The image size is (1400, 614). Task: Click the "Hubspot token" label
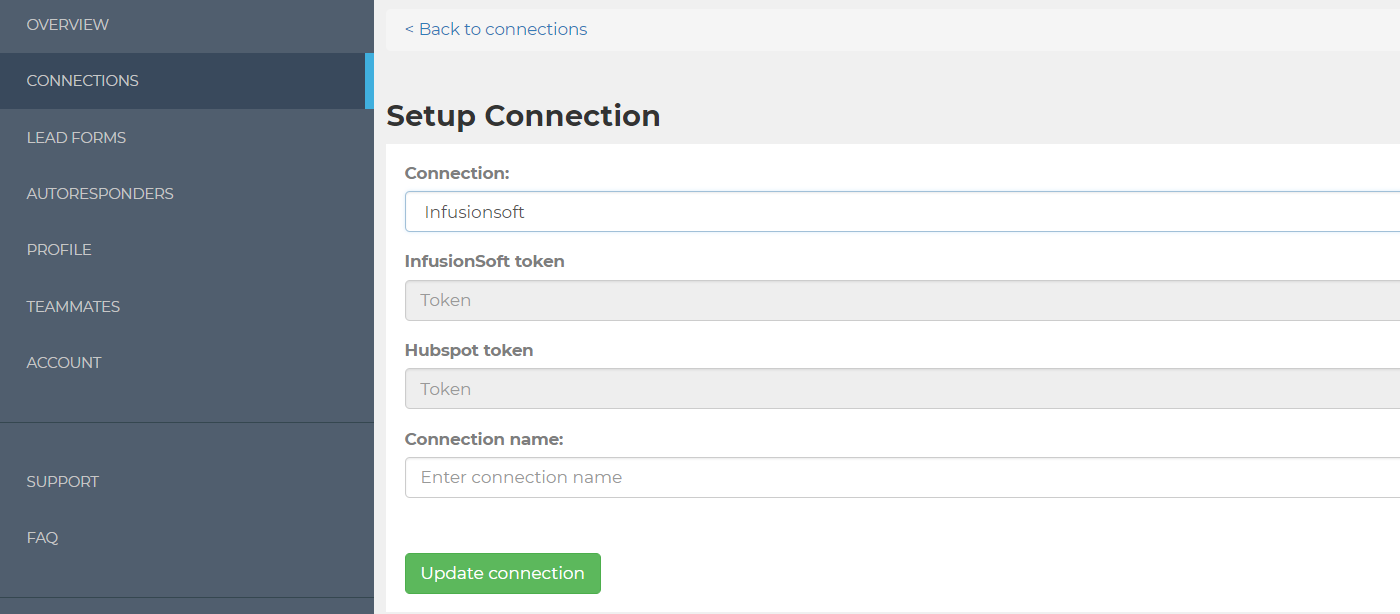469,350
